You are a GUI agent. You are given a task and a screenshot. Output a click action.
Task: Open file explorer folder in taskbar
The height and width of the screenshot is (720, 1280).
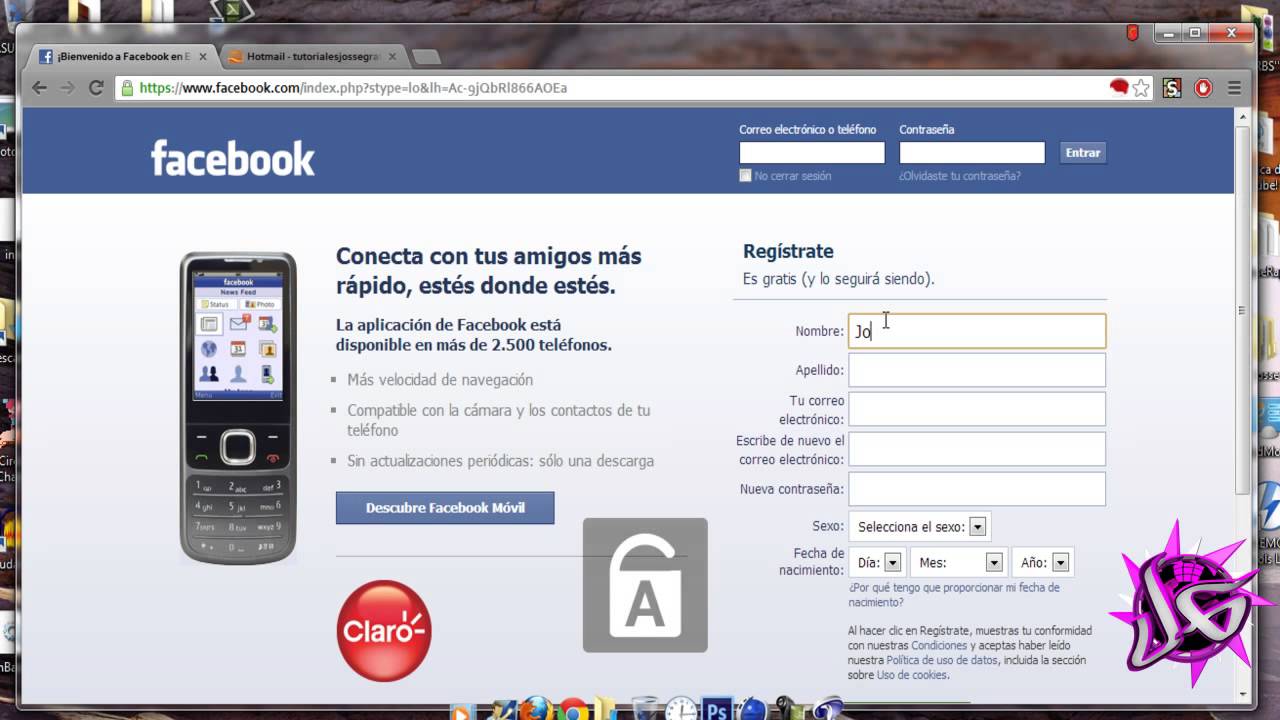(x=607, y=710)
